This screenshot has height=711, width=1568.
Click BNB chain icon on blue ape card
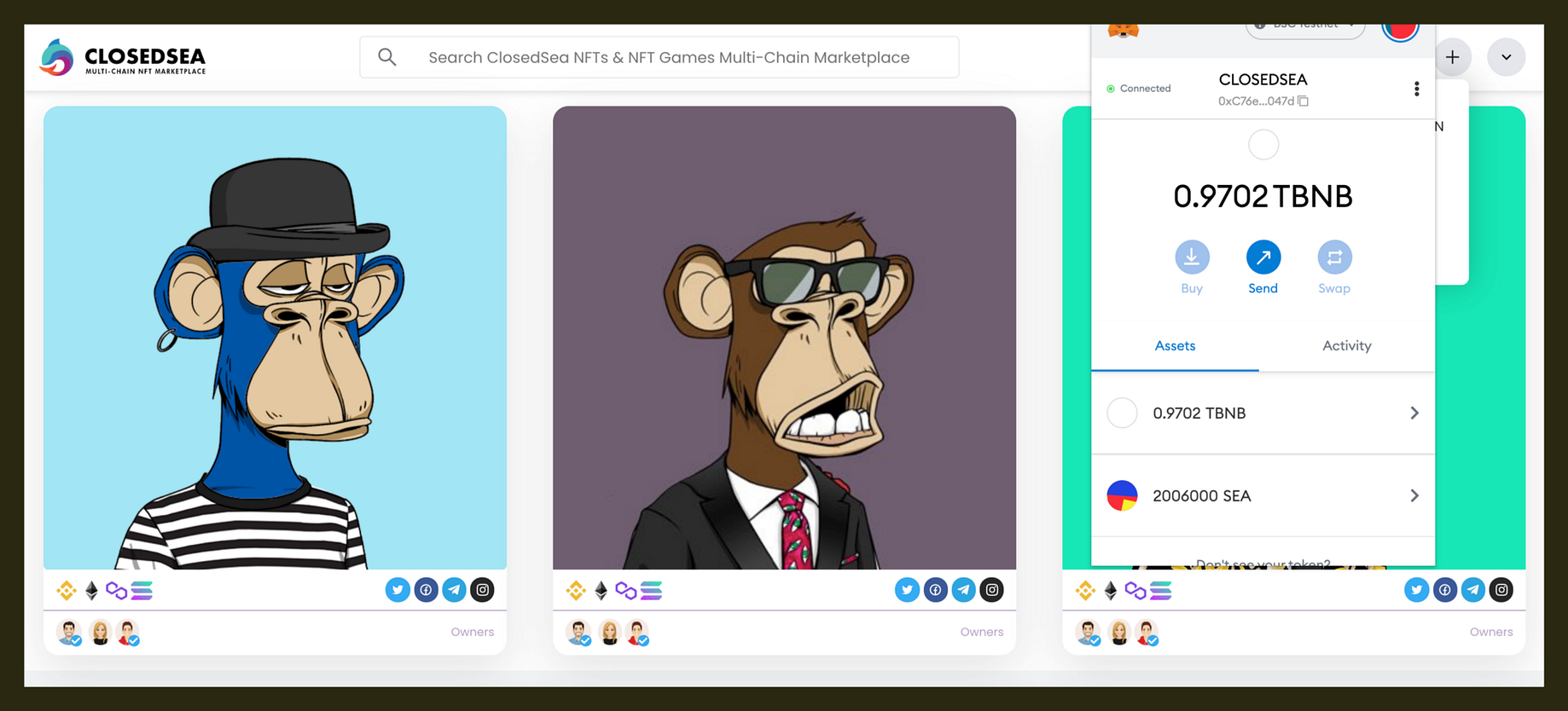pyautogui.click(x=67, y=590)
